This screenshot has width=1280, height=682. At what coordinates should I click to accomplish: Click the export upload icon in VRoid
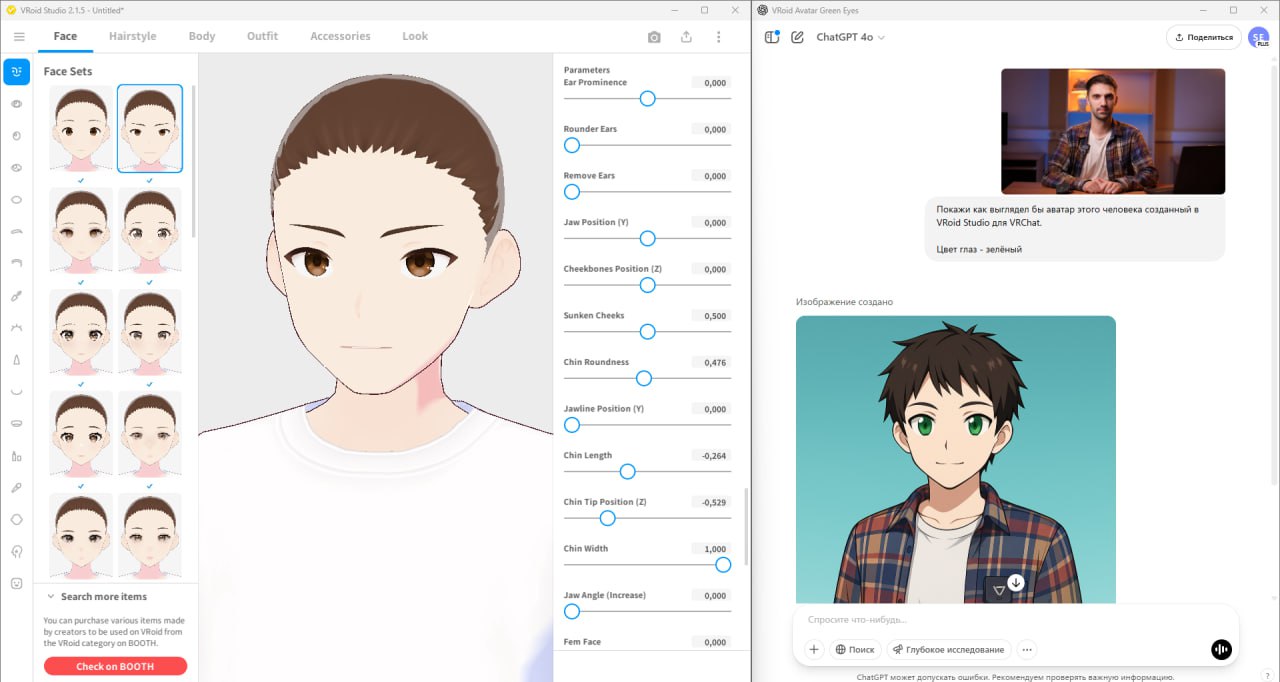686,37
